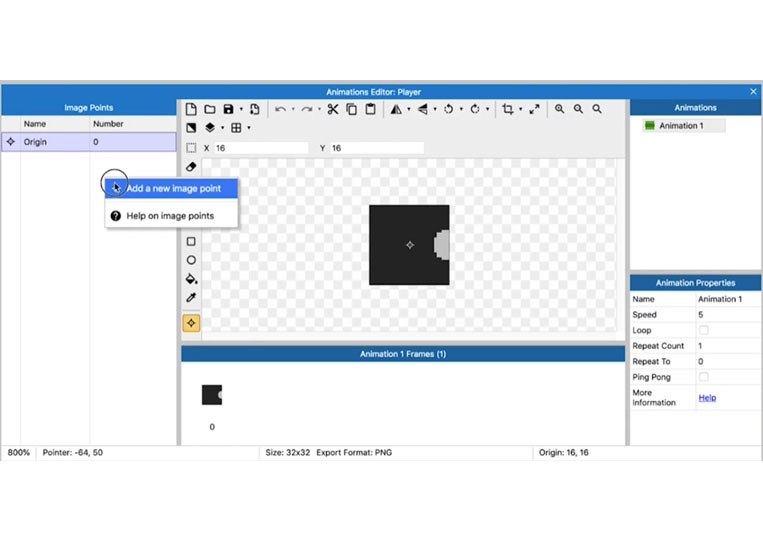Viewport: 763px width, 541px height.
Task: Rotate the image clockwise
Action: [475, 109]
